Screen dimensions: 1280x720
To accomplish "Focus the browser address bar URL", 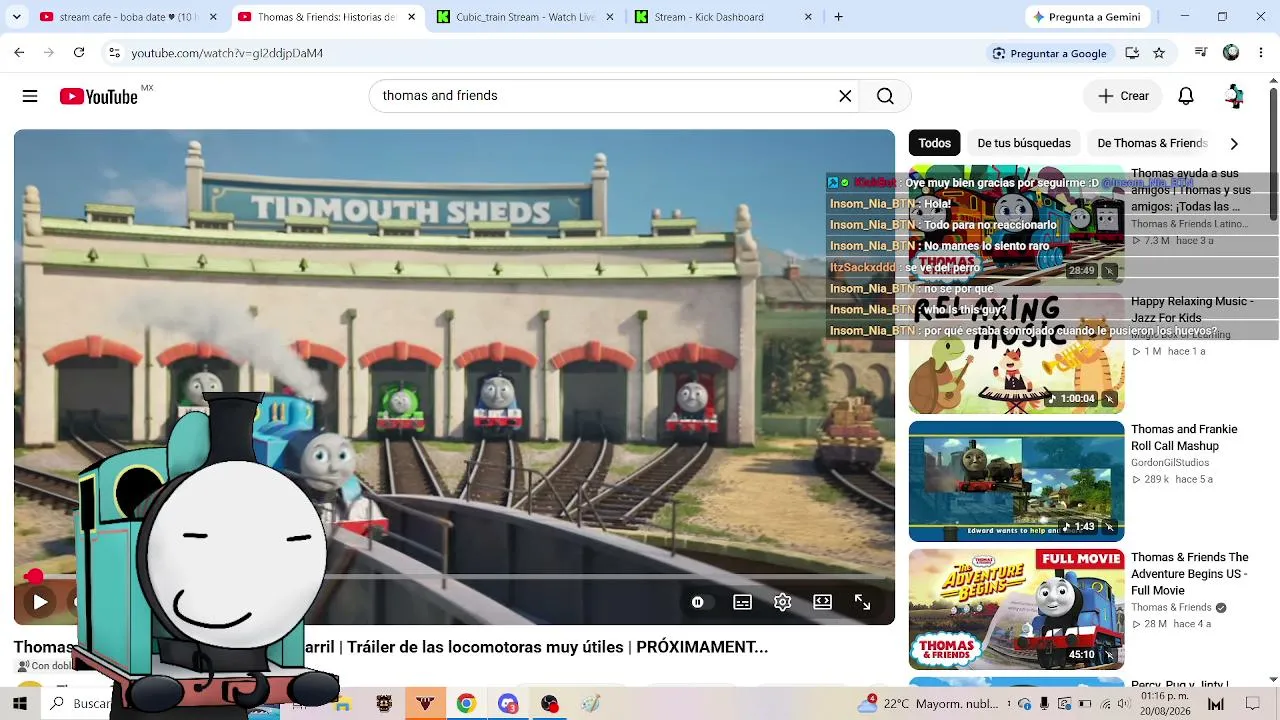I will point(227,53).
